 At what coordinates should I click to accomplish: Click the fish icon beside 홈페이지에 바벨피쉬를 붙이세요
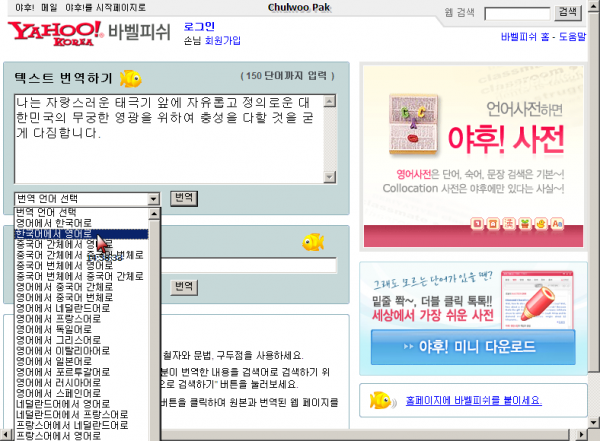(x=383, y=400)
